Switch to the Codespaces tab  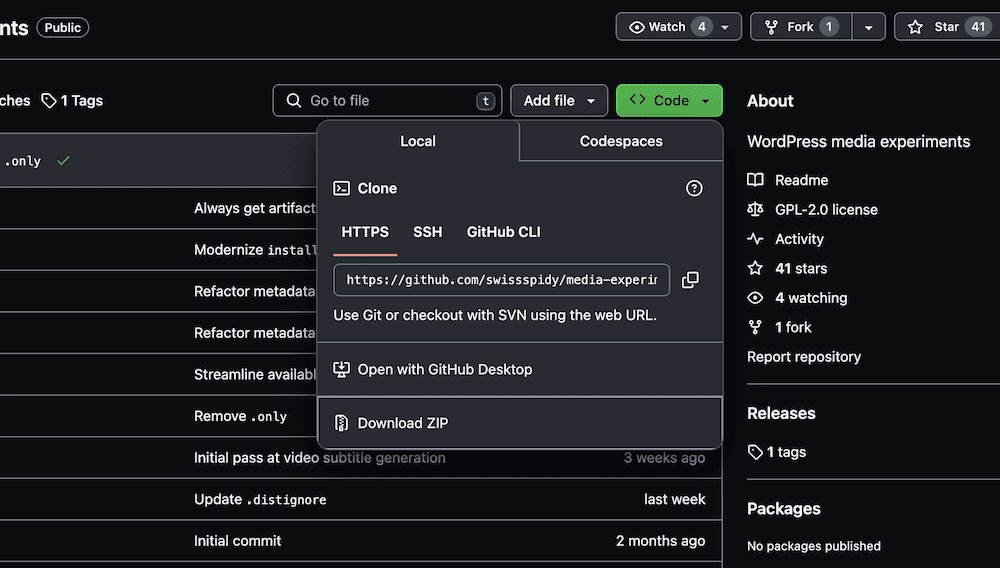coord(621,141)
